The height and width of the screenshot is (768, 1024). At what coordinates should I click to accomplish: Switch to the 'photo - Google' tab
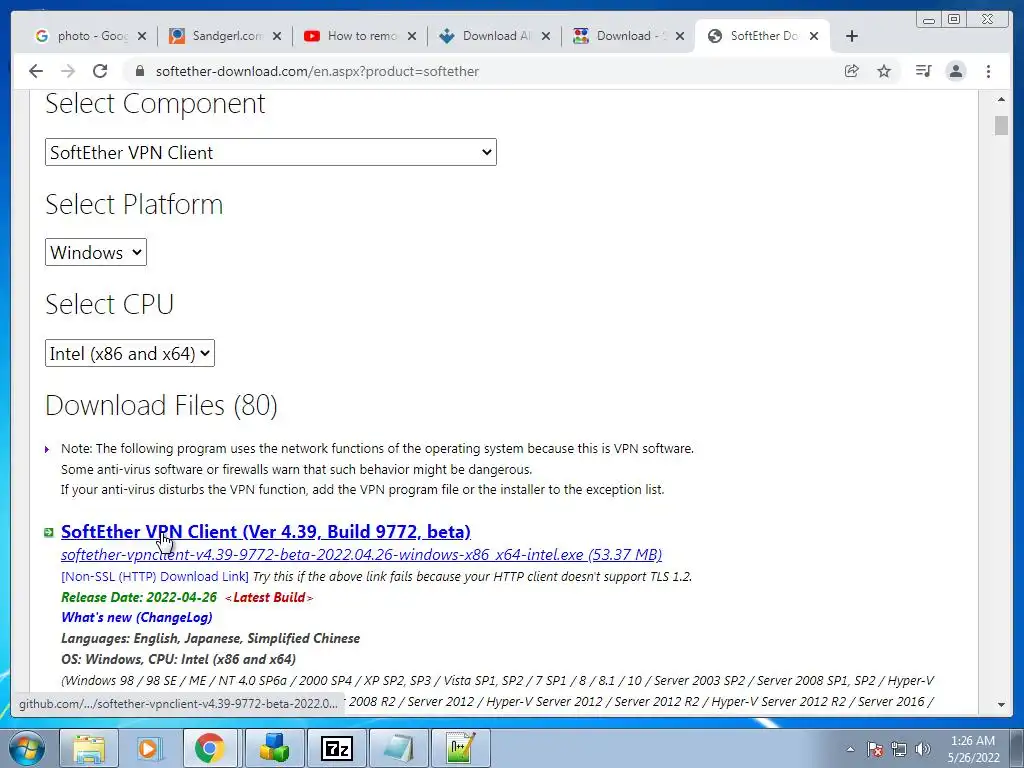pyautogui.click(x=84, y=36)
